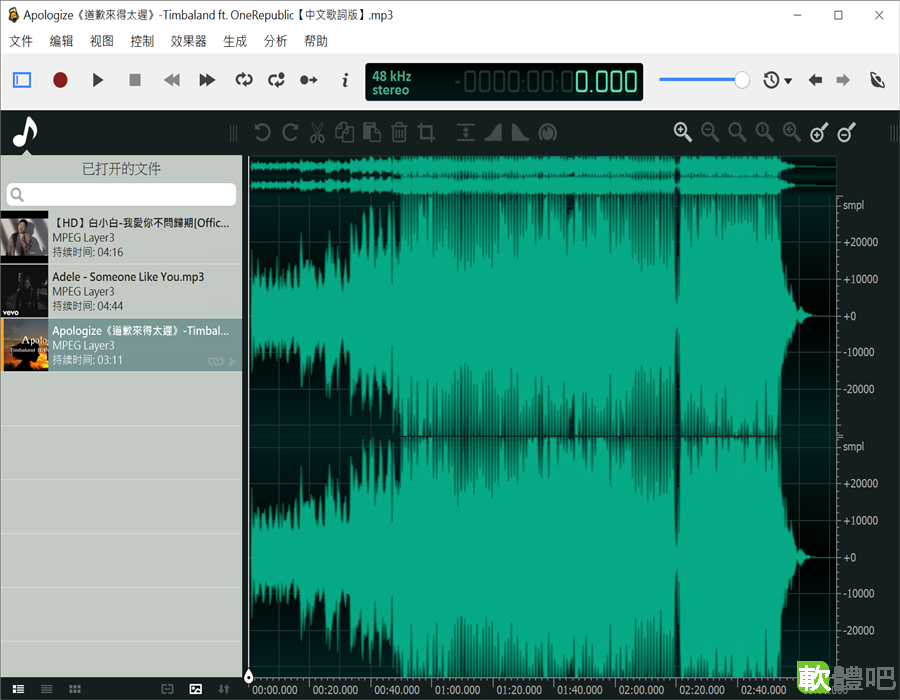Click the fifth magnifier zoom icon

tap(792, 132)
